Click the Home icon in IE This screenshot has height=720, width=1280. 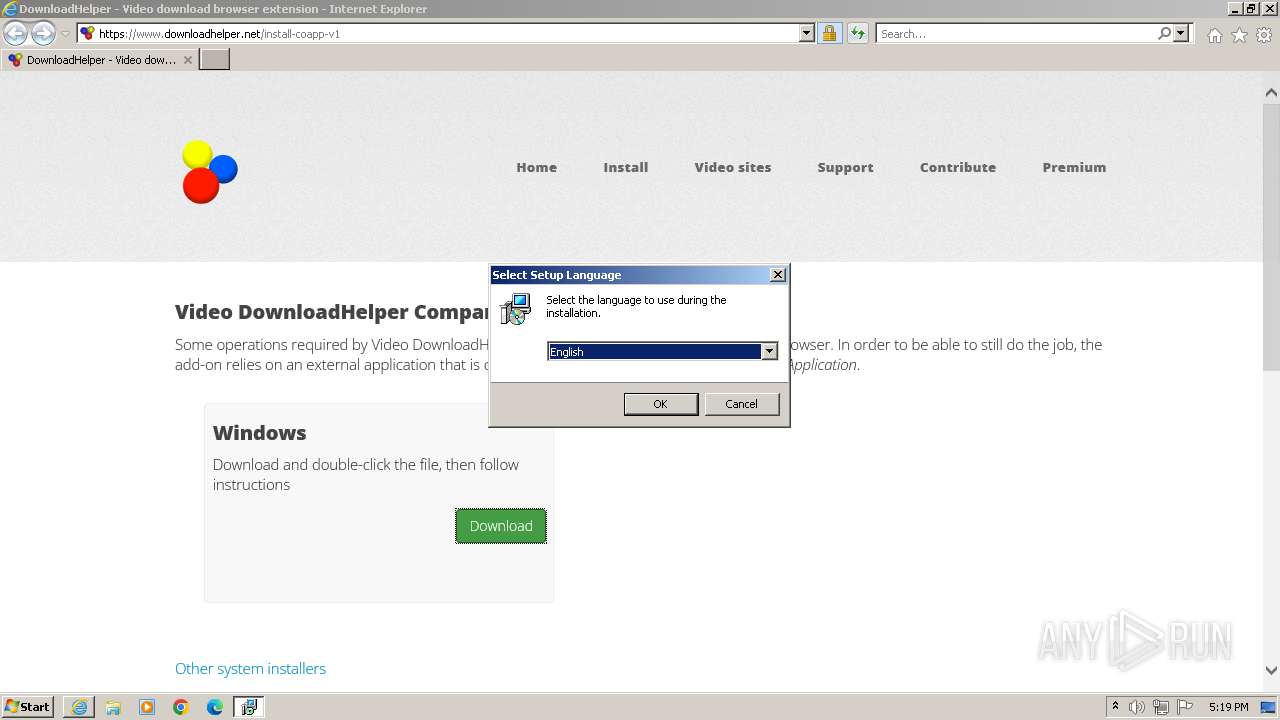(1214, 35)
